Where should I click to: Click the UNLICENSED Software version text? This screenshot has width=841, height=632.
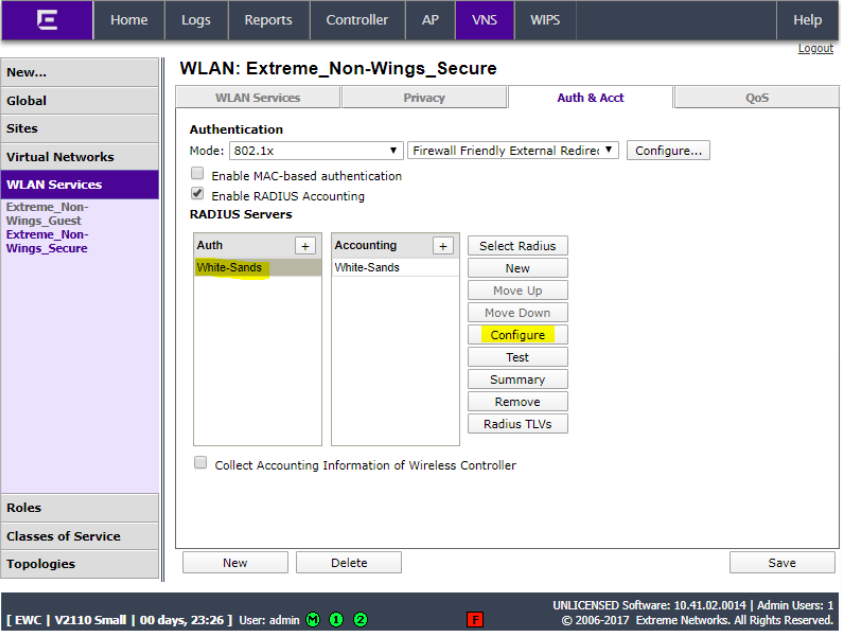pos(649,605)
